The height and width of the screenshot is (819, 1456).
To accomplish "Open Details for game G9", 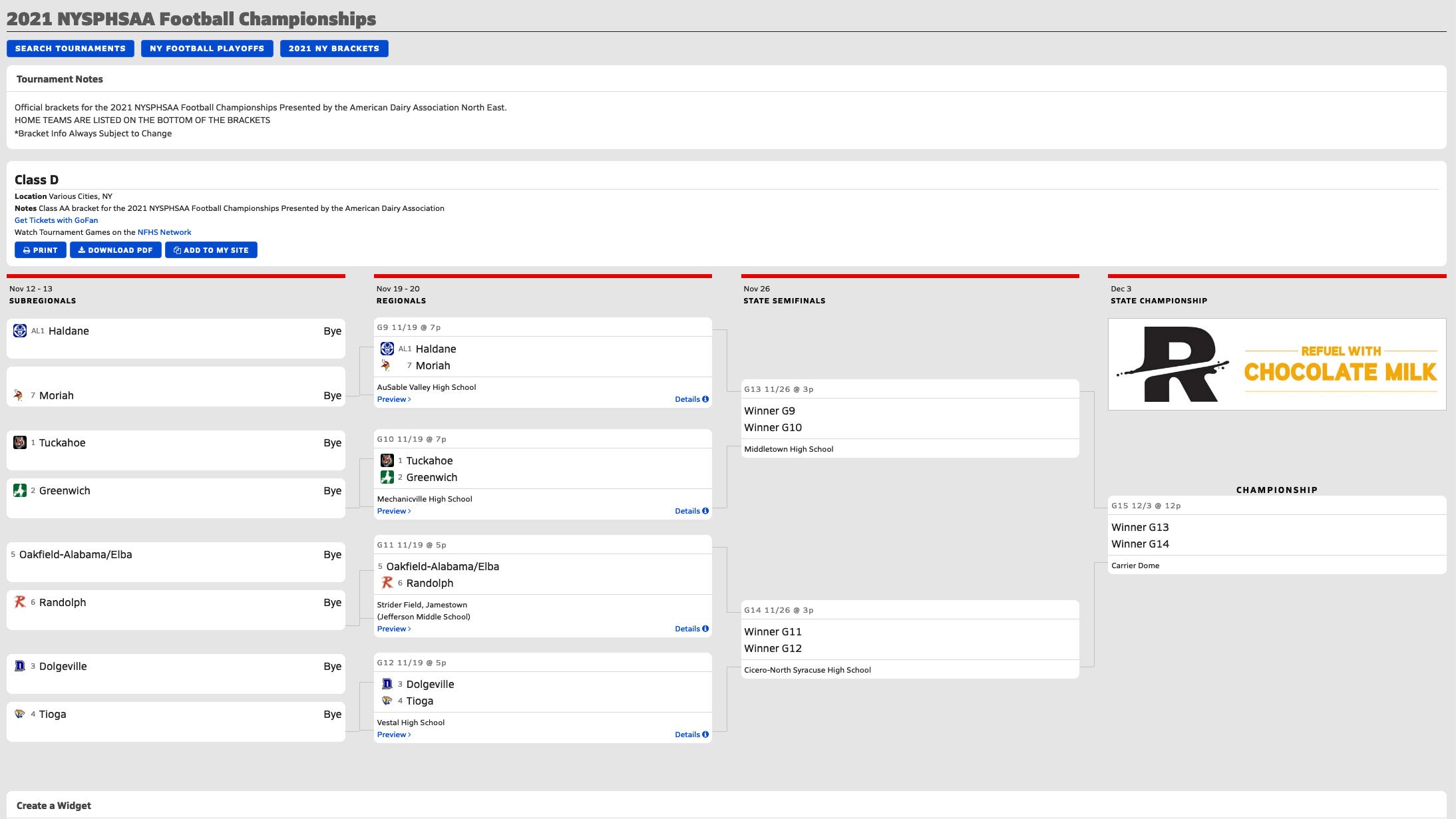I will (x=691, y=399).
